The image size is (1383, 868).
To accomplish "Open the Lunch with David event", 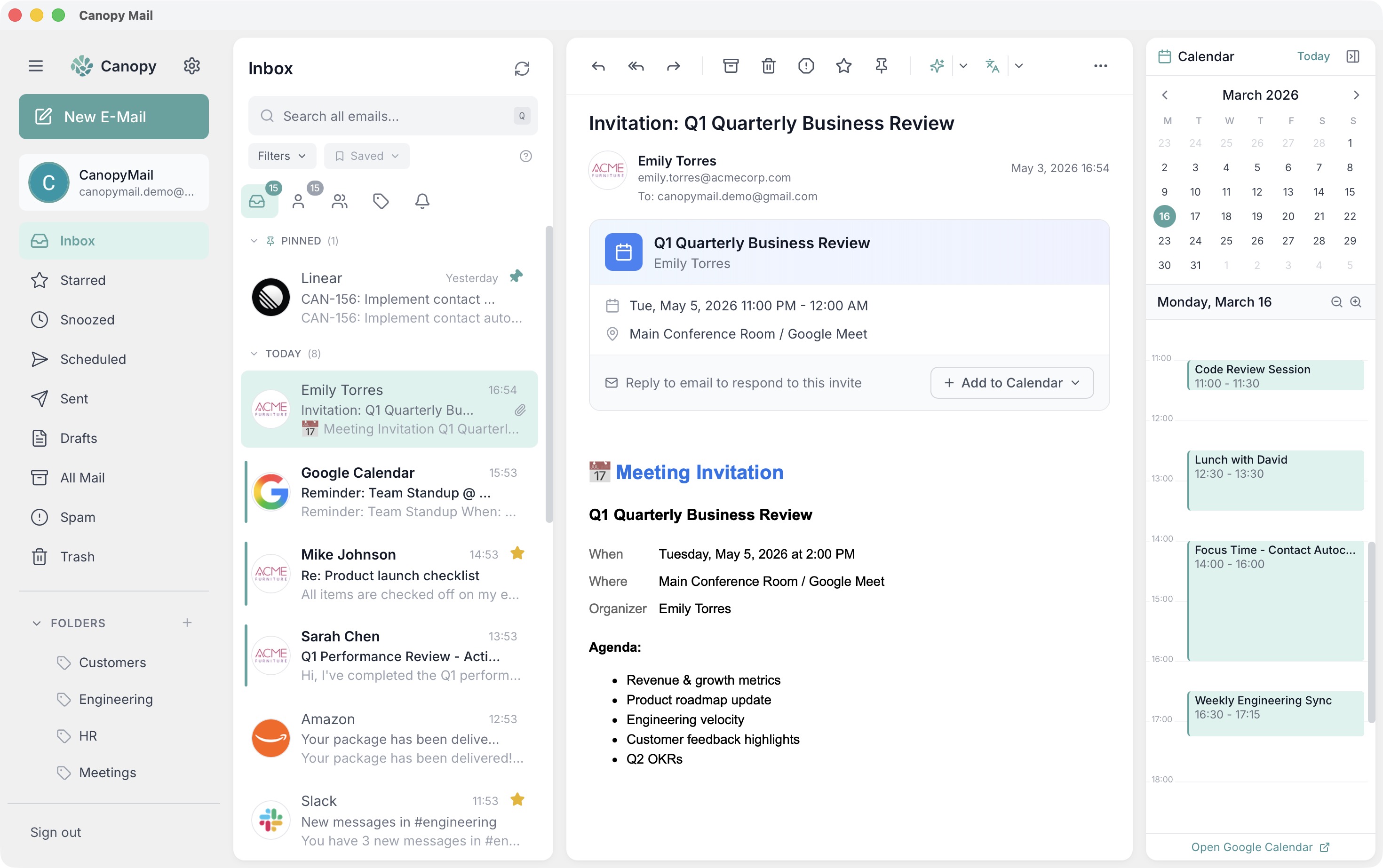I will point(1275,481).
